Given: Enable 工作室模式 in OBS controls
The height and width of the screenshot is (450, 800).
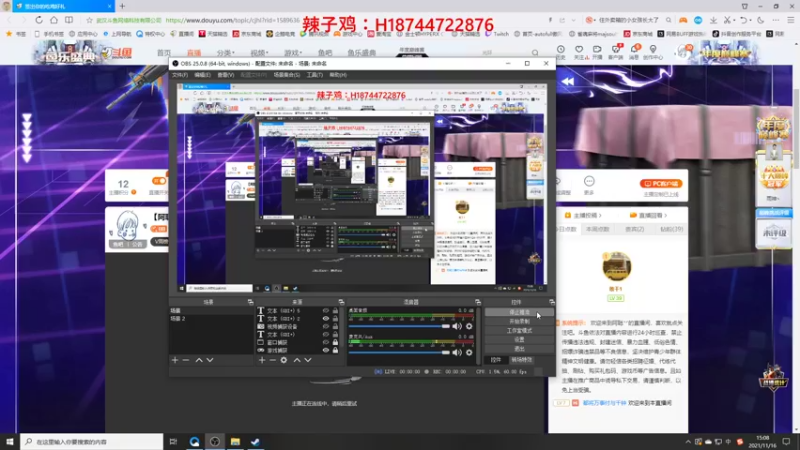Looking at the screenshot, I should coord(519,331).
